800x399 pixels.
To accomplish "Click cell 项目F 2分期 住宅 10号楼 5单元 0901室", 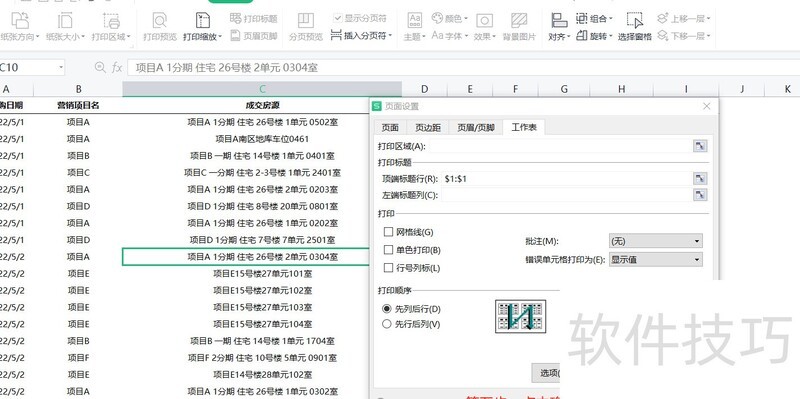I will (x=262, y=358).
